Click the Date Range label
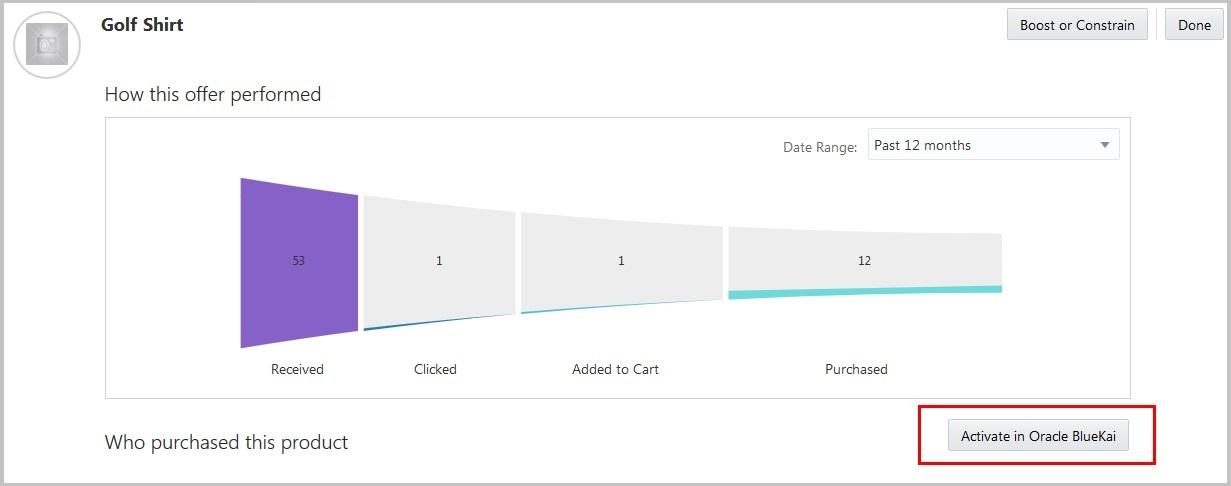The image size is (1231, 486). 819,147
